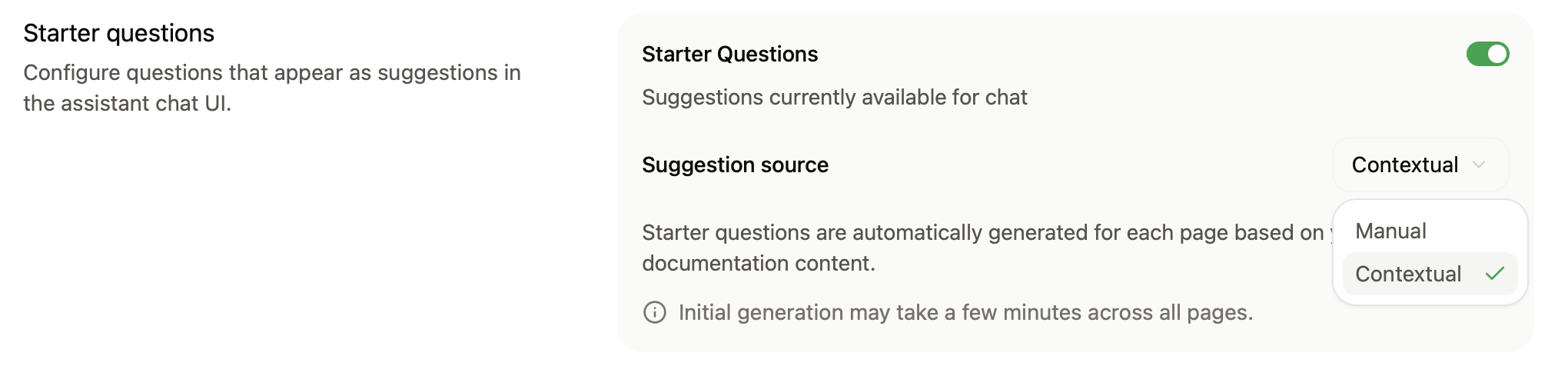This screenshot has height=386, width=1568.
Task: Click the "documentation content." text line
Action: (x=759, y=264)
